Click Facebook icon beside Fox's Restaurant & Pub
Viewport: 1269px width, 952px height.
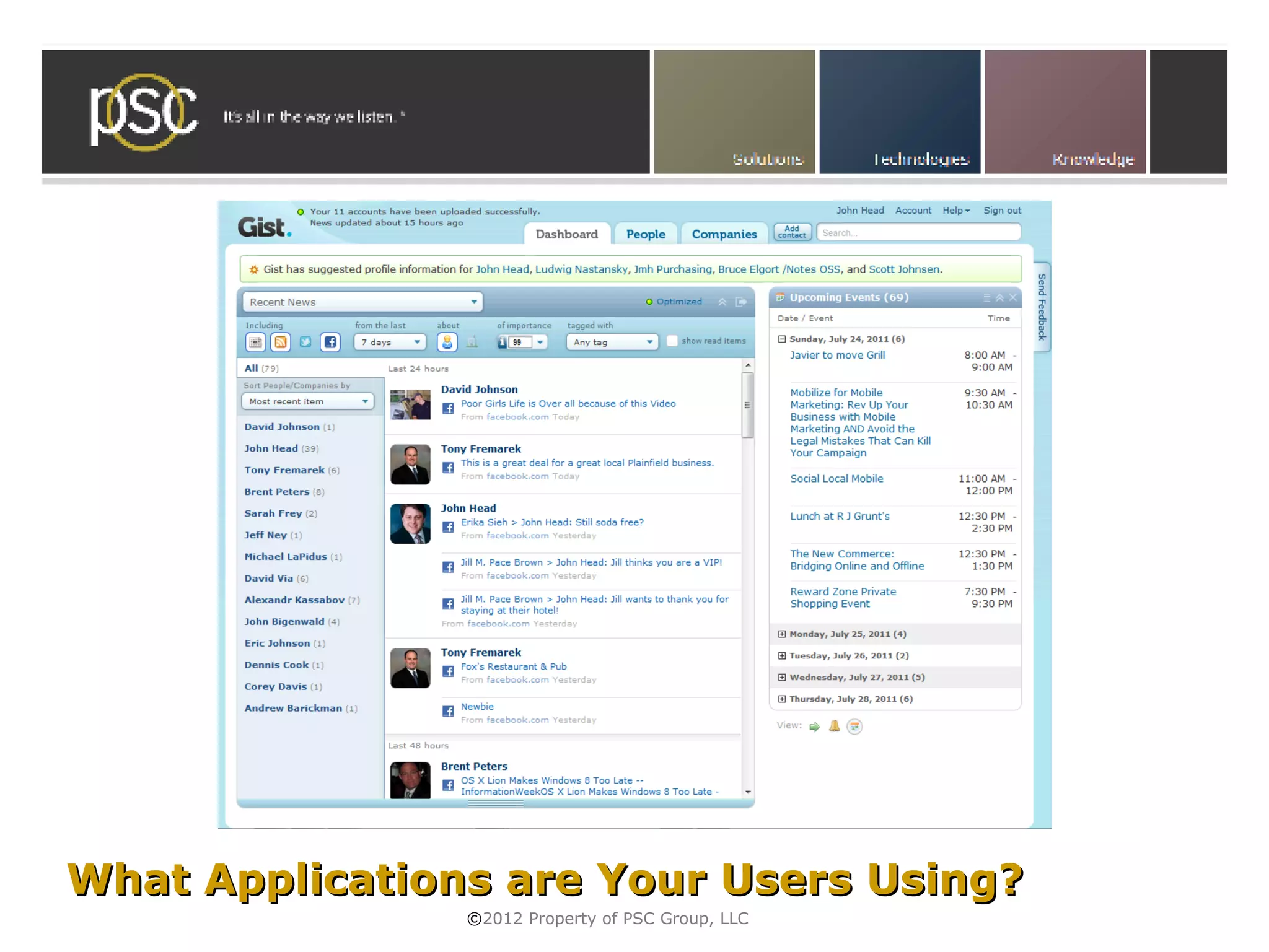[x=448, y=671]
